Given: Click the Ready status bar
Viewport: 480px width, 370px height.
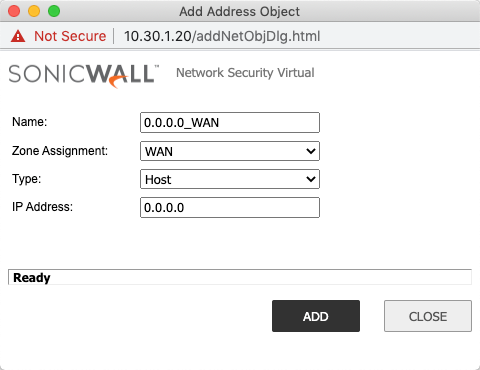Looking at the screenshot, I should [x=240, y=277].
